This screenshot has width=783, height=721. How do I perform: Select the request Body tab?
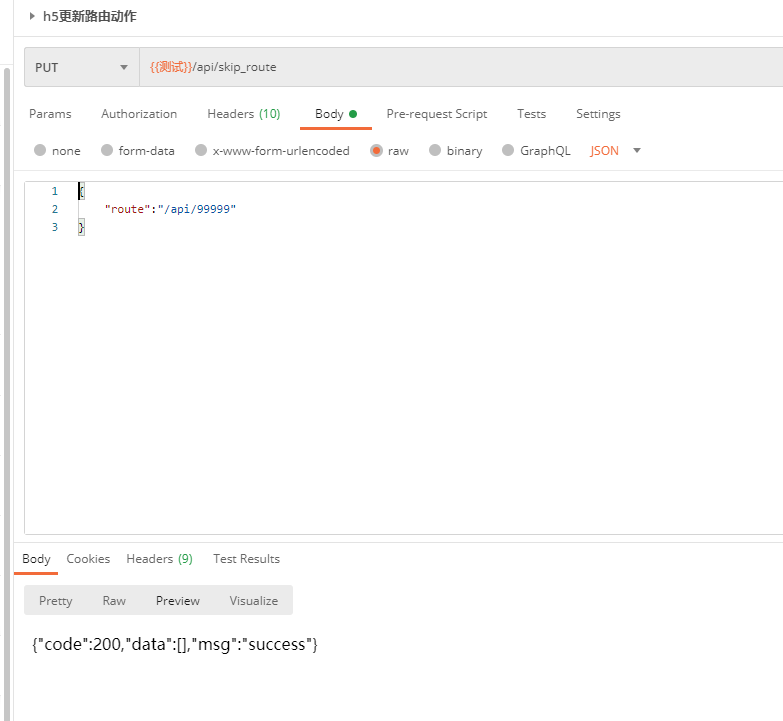click(x=336, y=114)
